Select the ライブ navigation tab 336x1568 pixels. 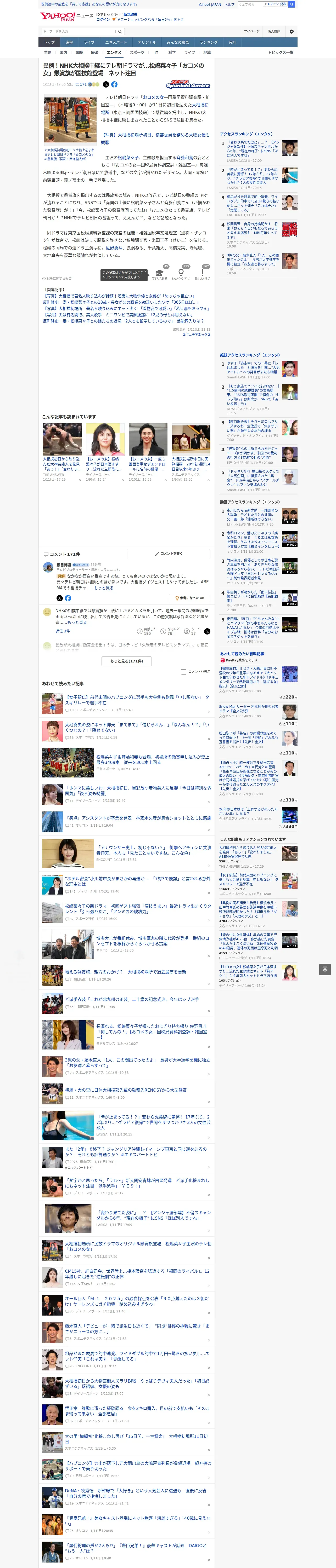coord(89,43)
